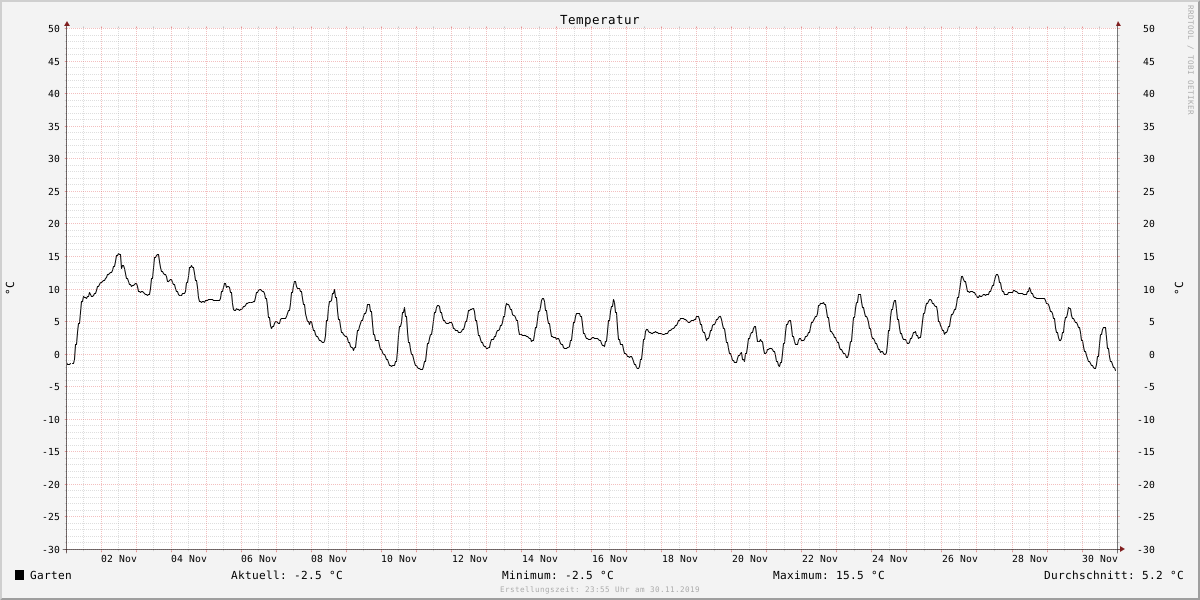
Task: Click the "-30" tick on the left axis
Action: (51, 550)
